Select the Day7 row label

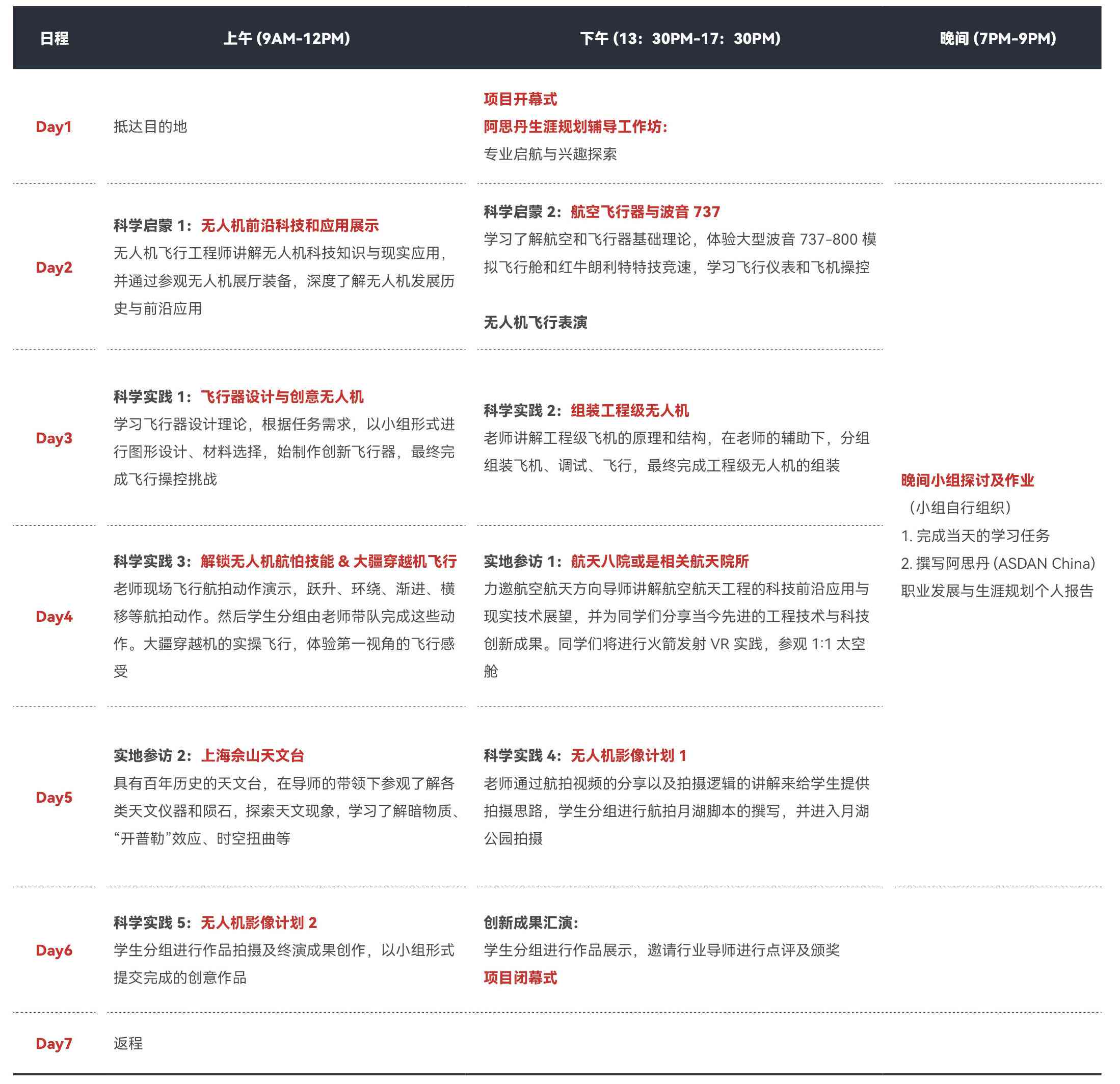tap(54, 1043)
